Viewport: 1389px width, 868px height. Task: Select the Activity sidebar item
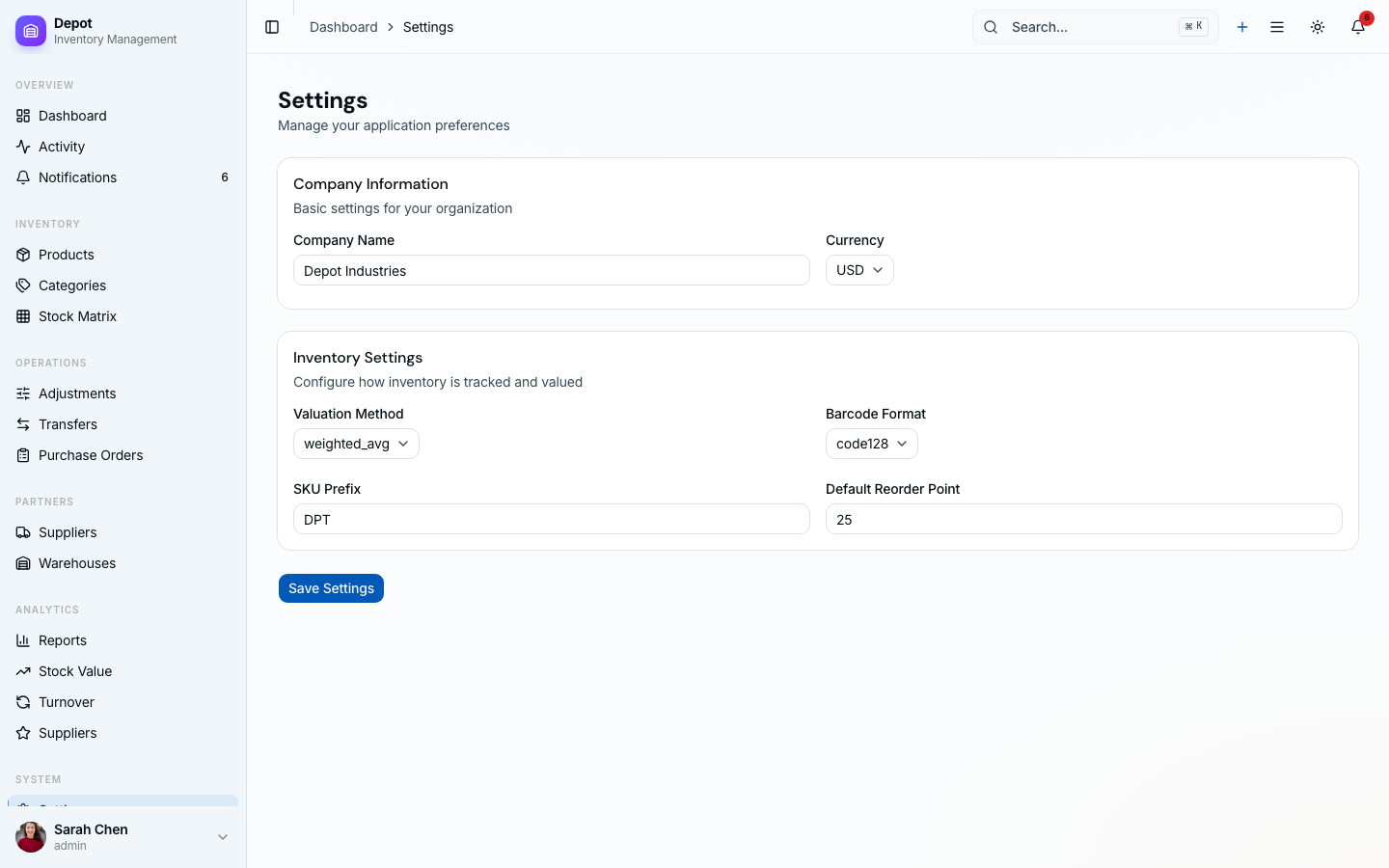[61, 147]
